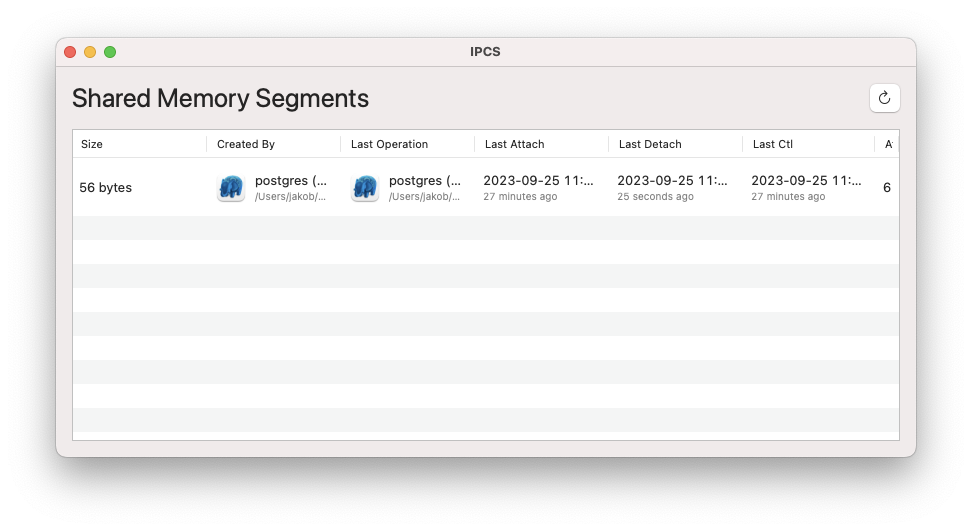Click '27 minutes ago' under Last Ctl
This screenshot has width=972, height=531.
point(788,196)
